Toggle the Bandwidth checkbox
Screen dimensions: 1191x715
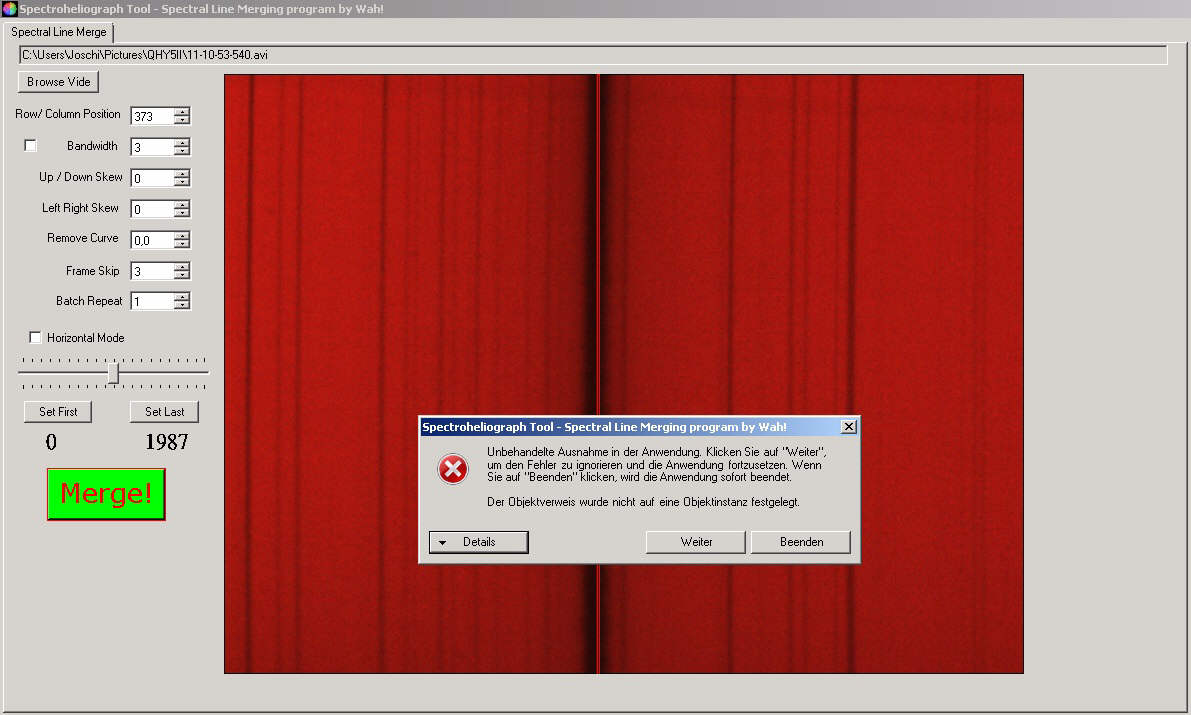(30, 146)
